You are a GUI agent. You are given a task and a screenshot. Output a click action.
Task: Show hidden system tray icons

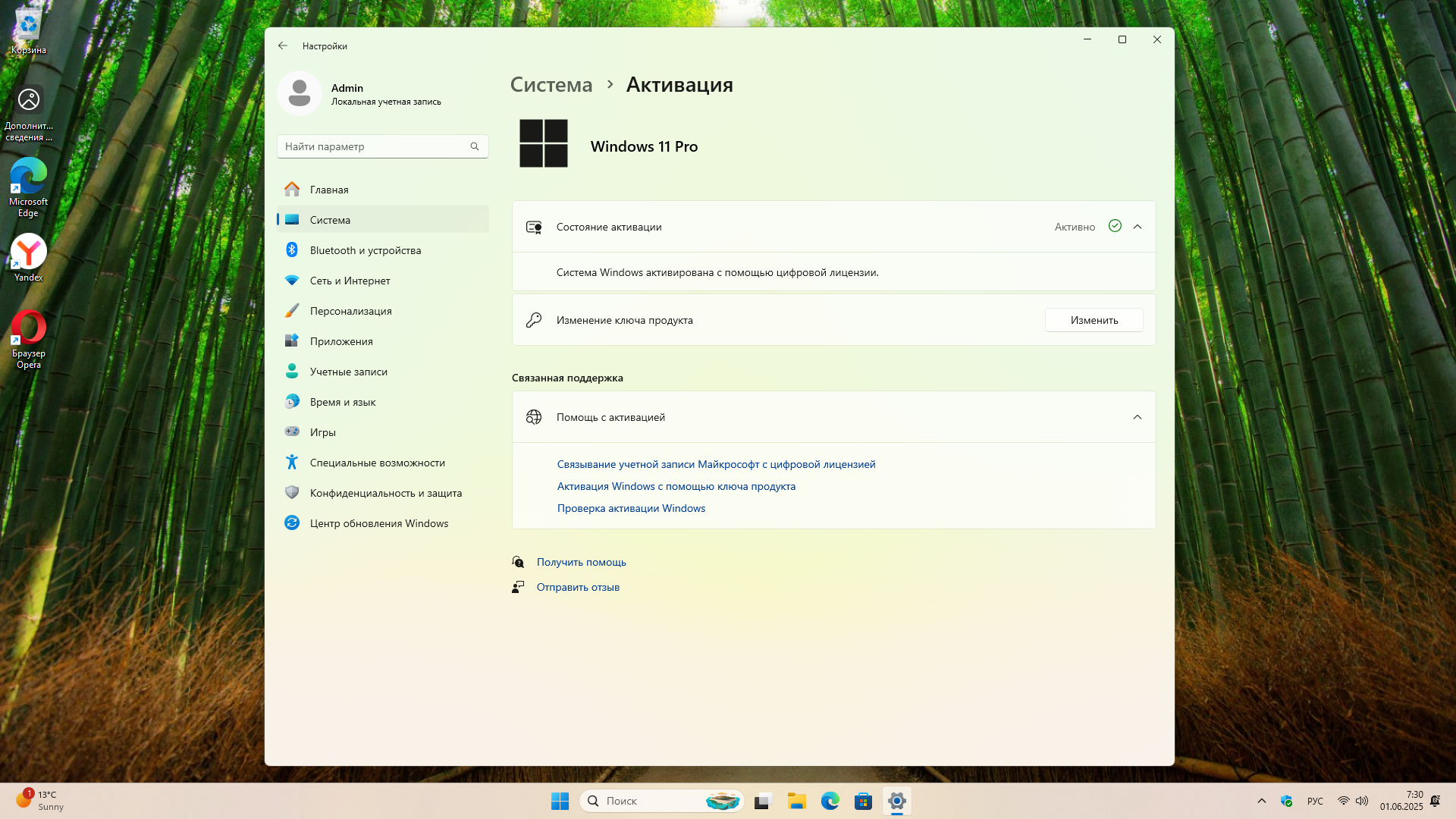click(1262, 801)
